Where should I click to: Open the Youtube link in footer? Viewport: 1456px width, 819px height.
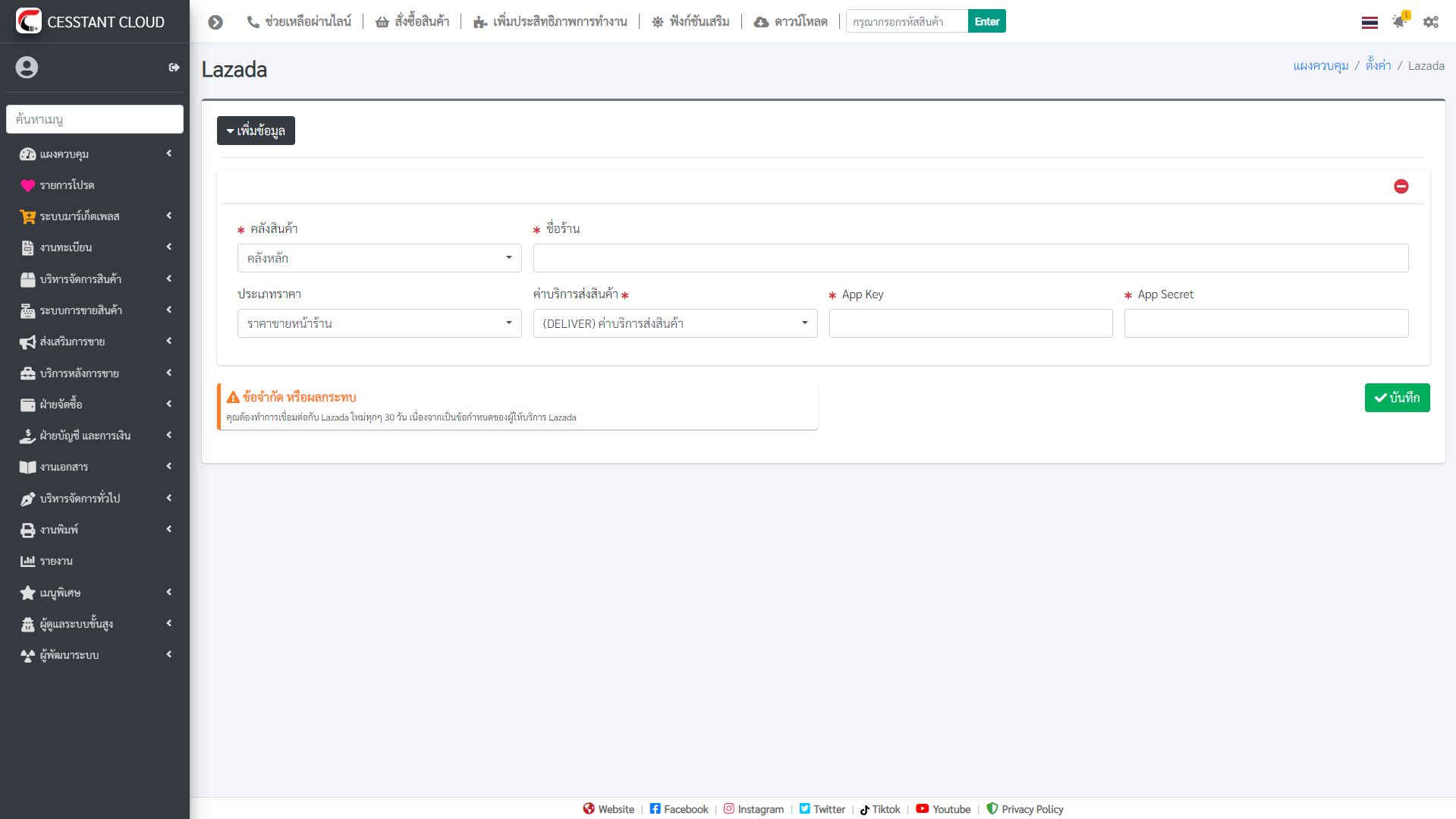pyautogui.click(x=943, y=809)
